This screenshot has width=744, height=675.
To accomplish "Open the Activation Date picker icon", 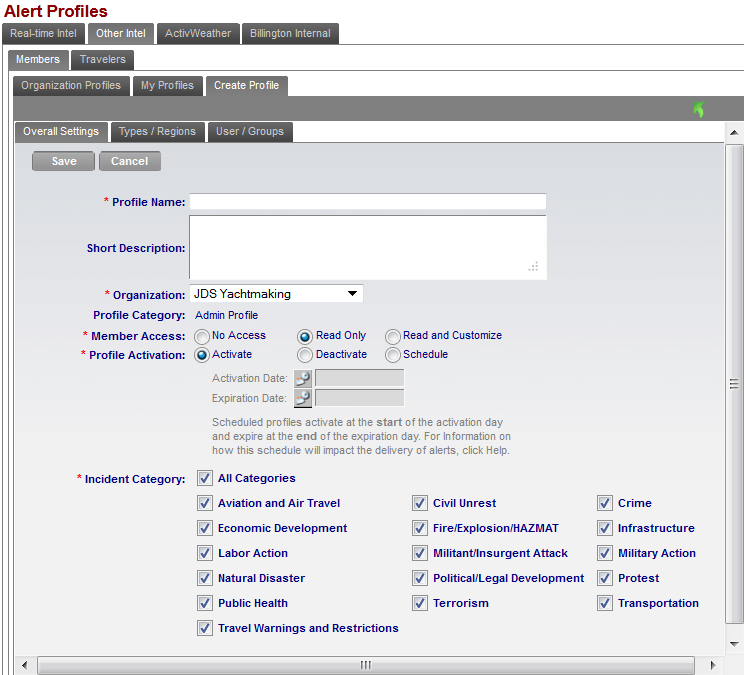I will [303, 378].
